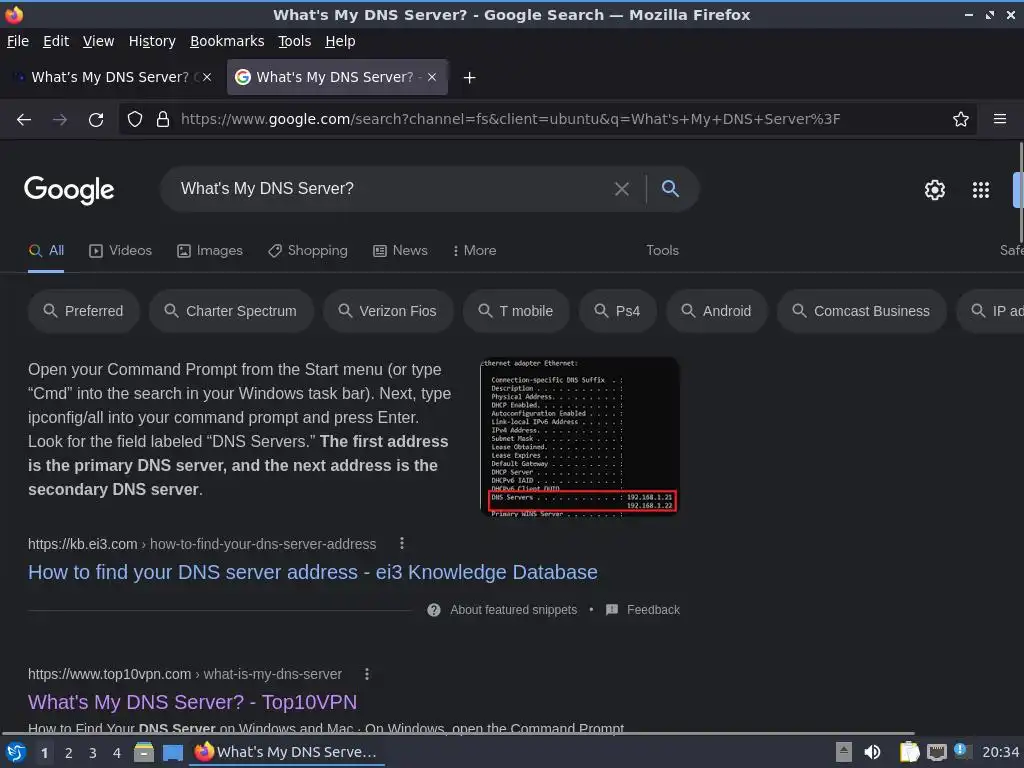Expand the More search categories
The height and width of the screenshot is (768, 1024).
click(x=474, y=251)
